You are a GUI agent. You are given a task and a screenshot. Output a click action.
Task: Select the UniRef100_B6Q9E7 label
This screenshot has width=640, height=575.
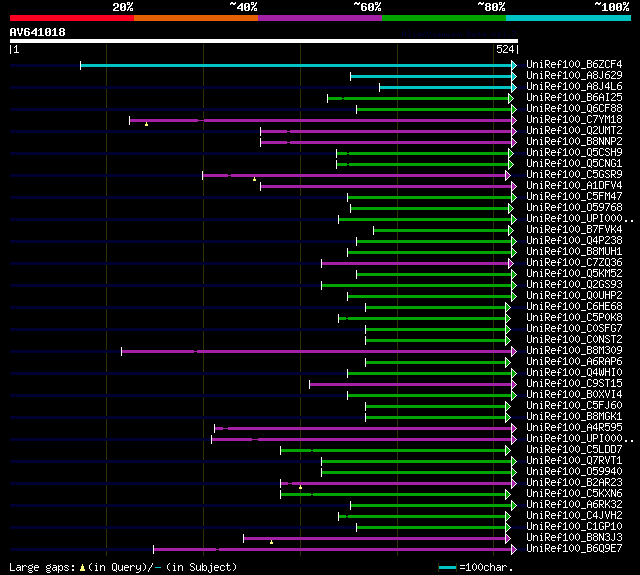[574, 549]
